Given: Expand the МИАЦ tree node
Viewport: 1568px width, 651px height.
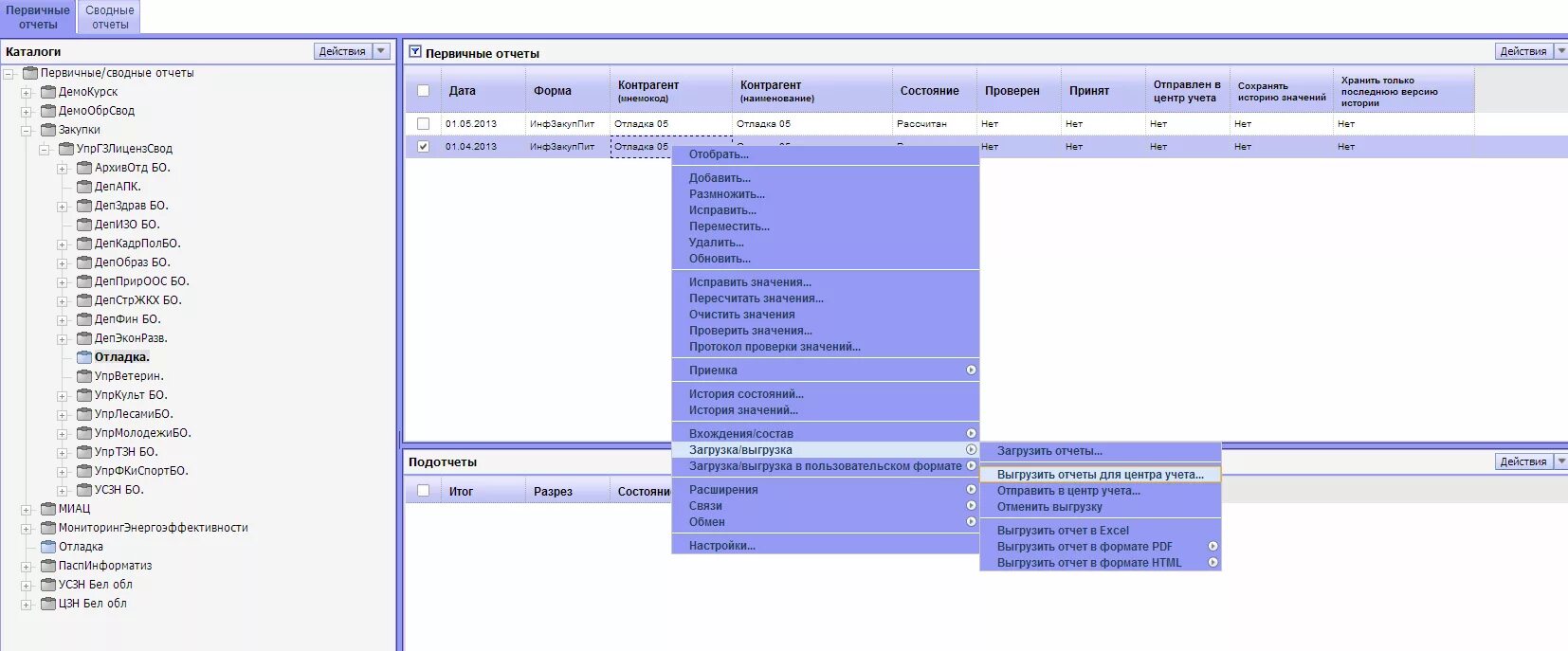Looking at the screenshot, I should pos(27,510).
